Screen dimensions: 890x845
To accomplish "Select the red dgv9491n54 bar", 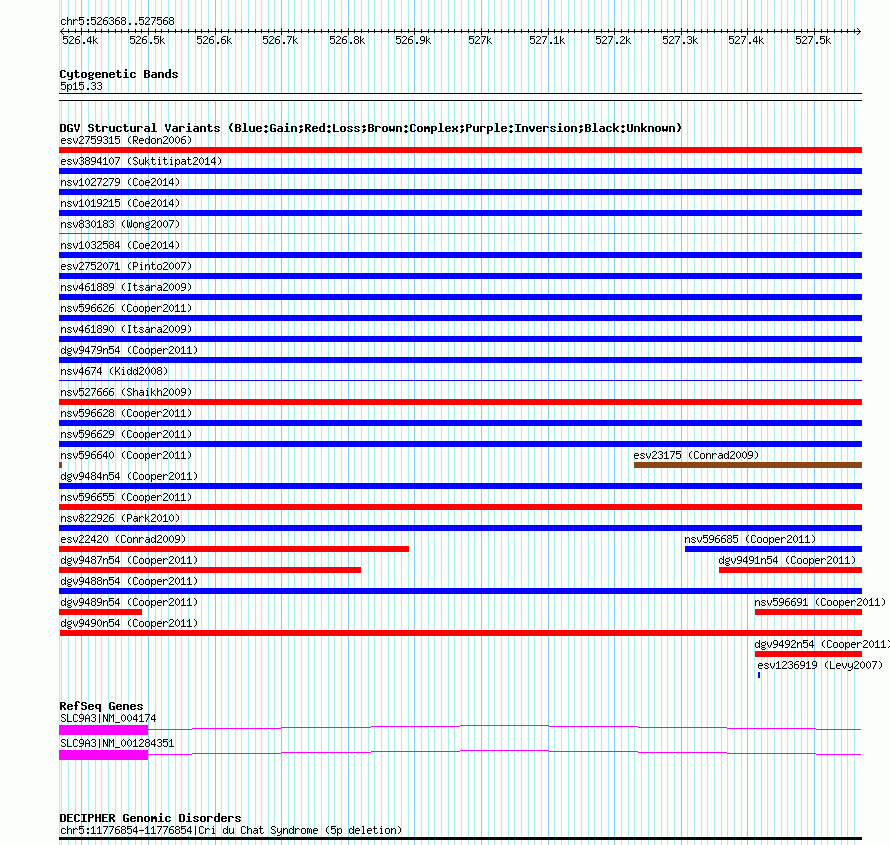I will point(791,570).
